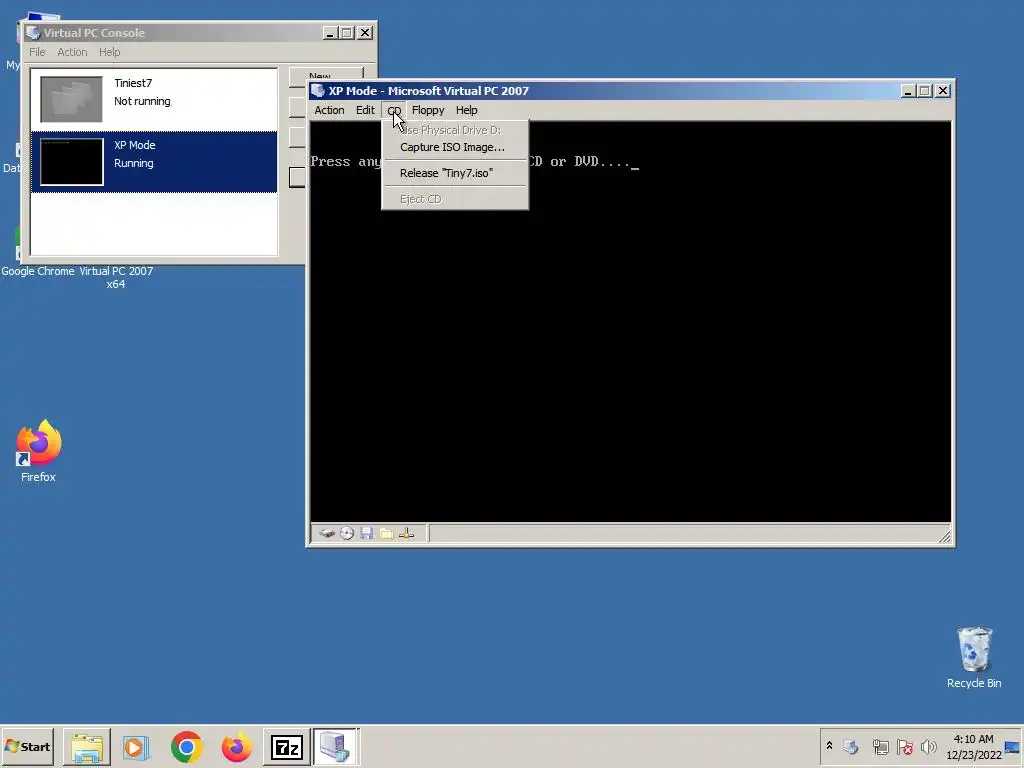
Task: Open Google Chrome from the taskbar
Action: pos(187,747)
